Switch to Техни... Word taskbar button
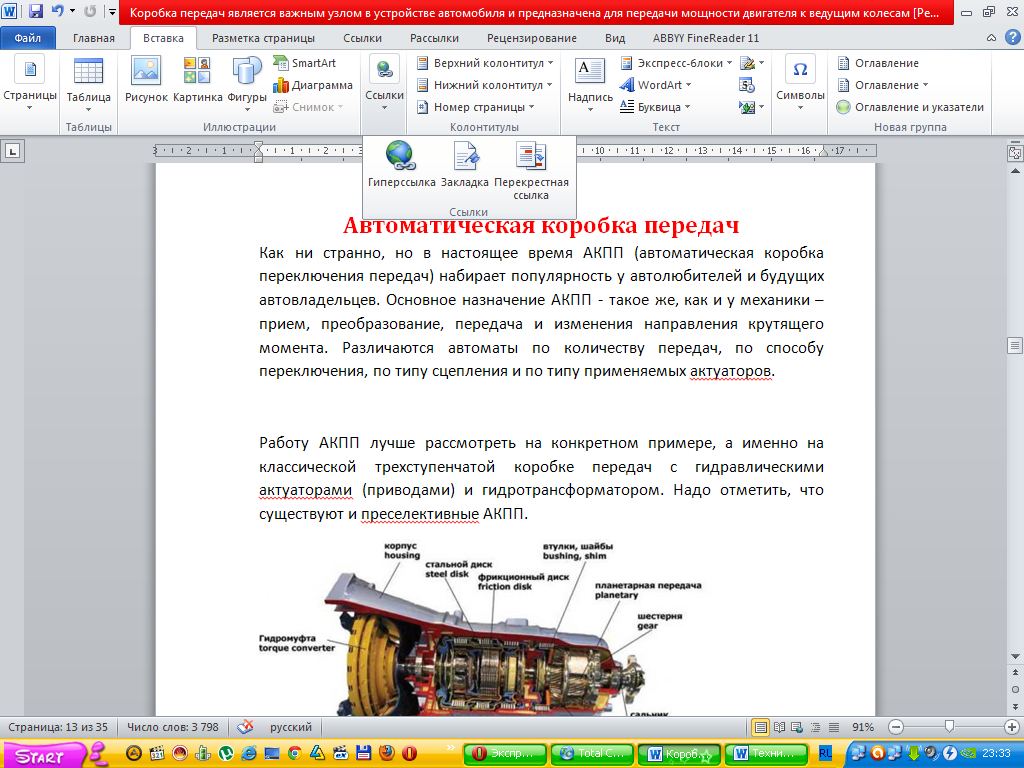 pyautogui.click(x=766, y=754)
